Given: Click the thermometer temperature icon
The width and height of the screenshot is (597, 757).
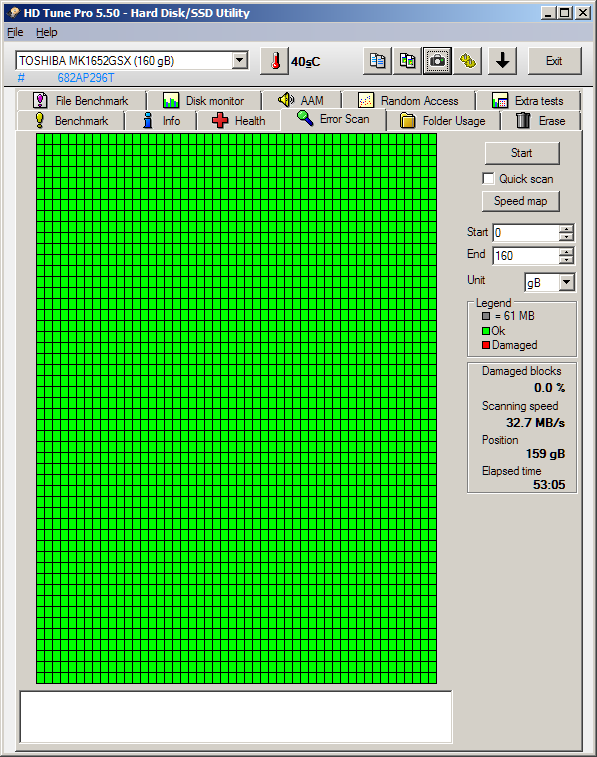Looking at the screenshot, I should coord(274,61).
